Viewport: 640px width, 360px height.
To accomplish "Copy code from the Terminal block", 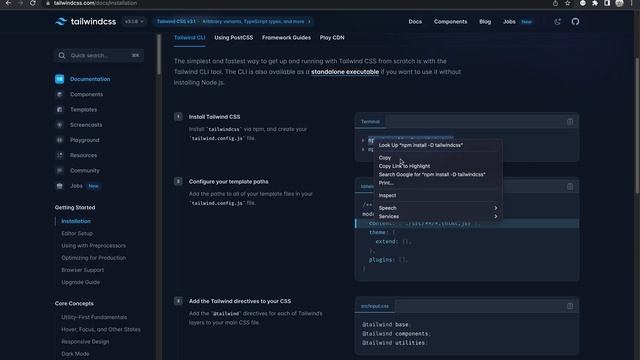I will click(570, 122).
